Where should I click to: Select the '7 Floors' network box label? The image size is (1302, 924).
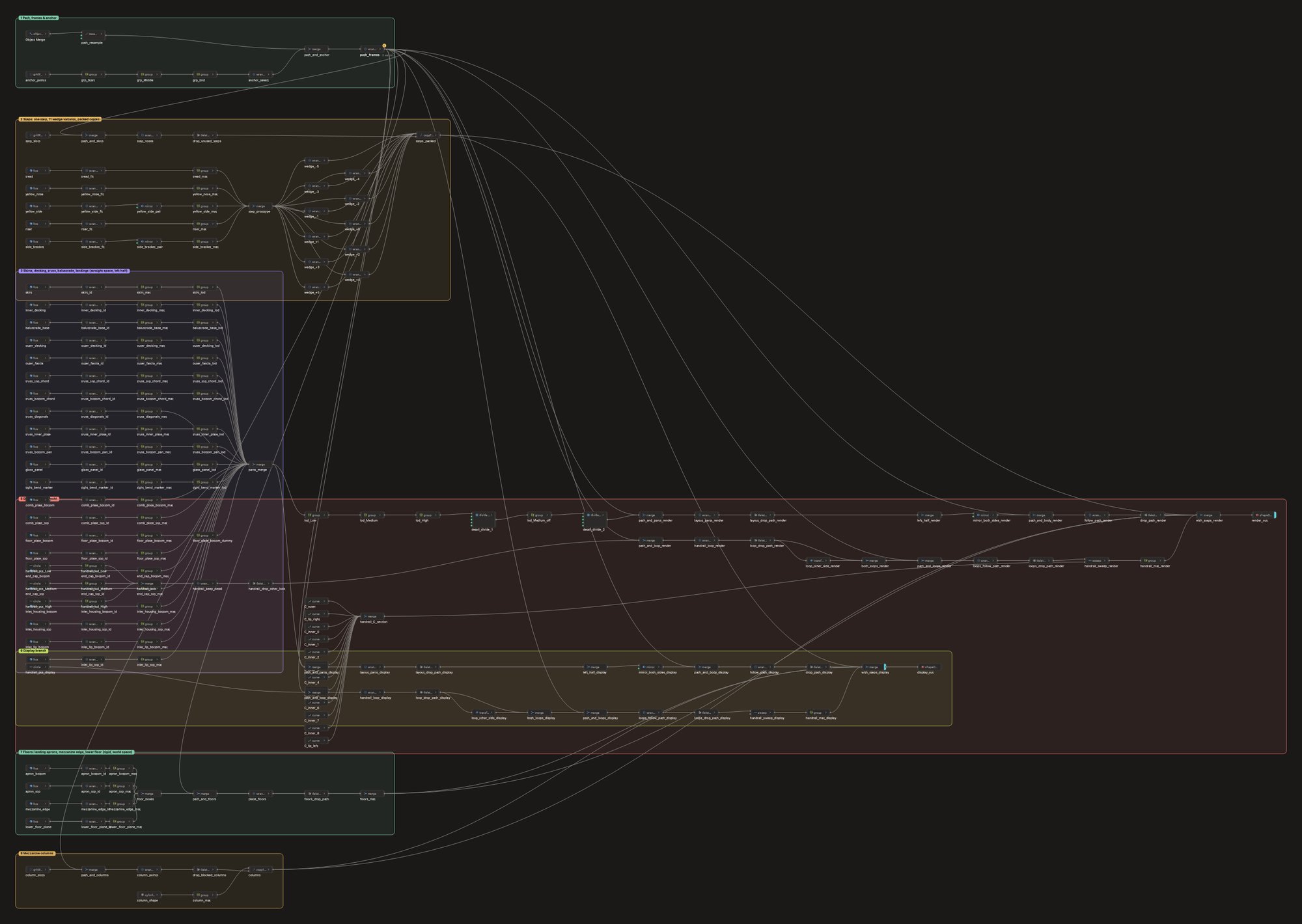tap(76, 752)
